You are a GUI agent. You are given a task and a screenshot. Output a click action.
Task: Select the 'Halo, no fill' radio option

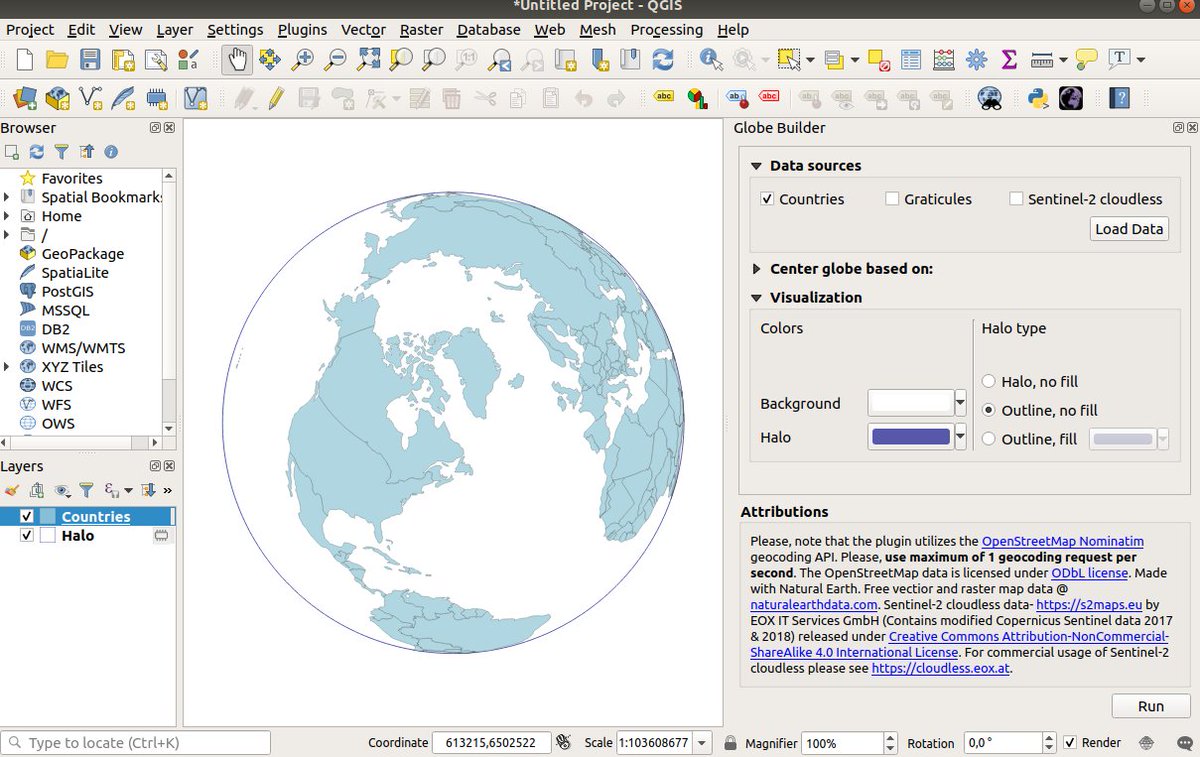(x=989, y=382)
